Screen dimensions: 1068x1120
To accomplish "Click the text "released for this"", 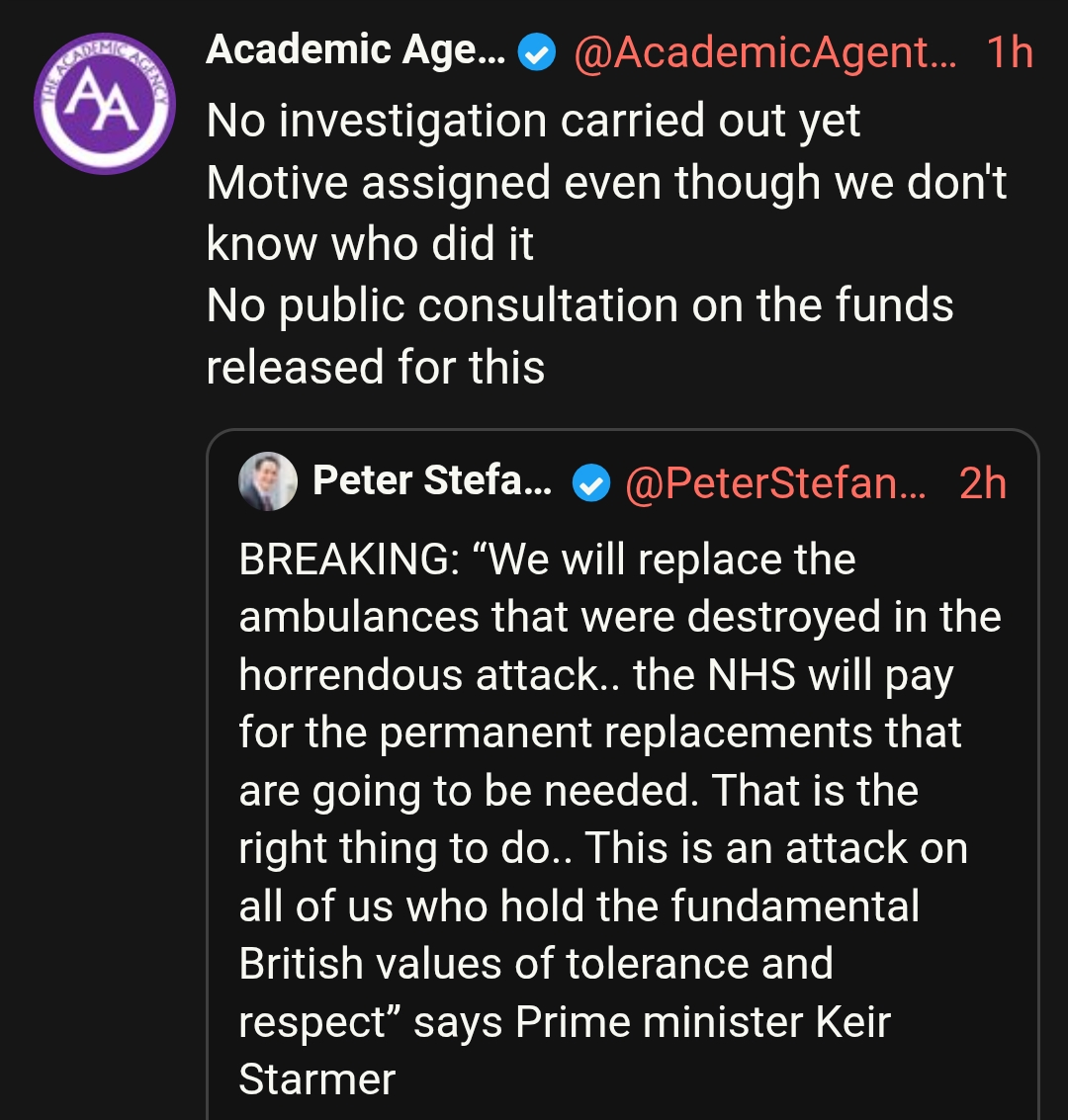I will pos(376,368).
